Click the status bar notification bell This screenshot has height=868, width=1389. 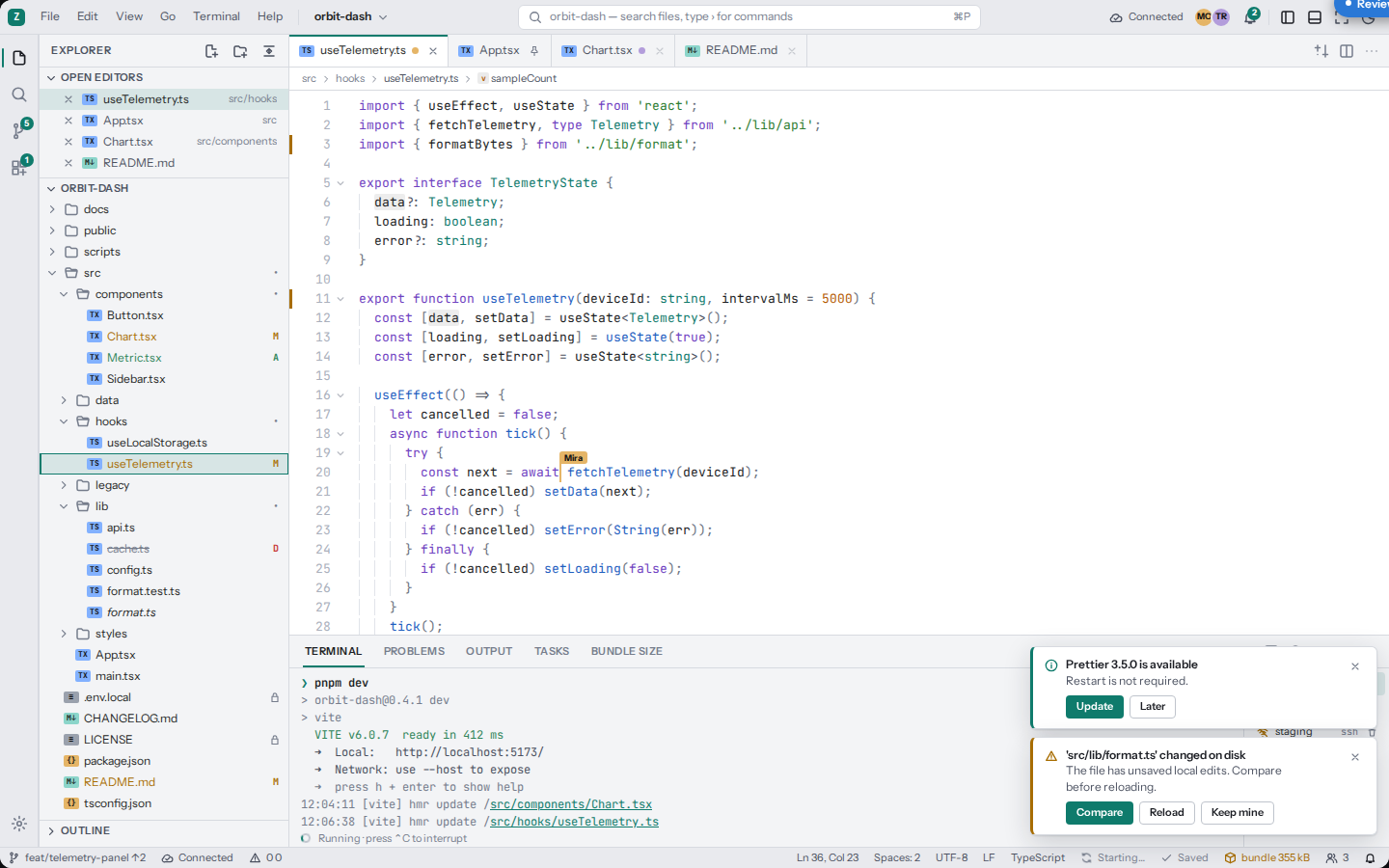(x=1370, y=857)
